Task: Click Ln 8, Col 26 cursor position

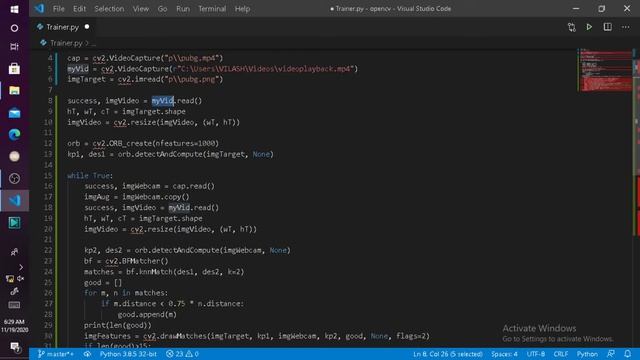Action: point(447,354)
